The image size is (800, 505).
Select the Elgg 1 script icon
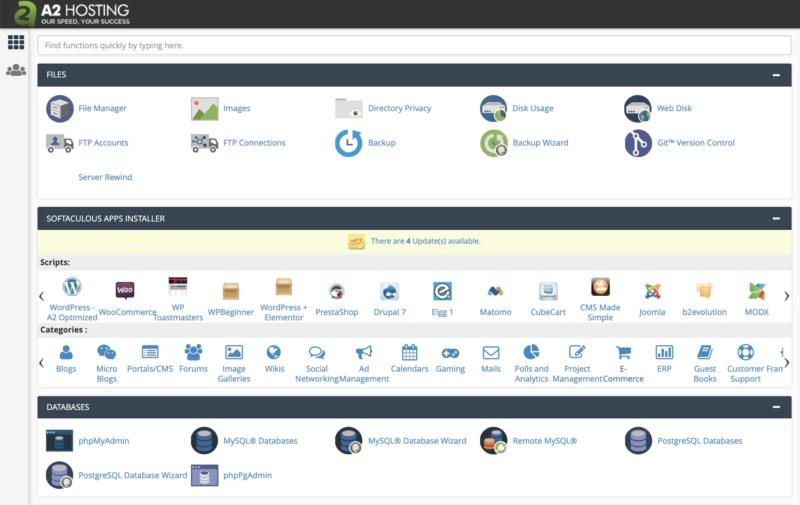(442, 291)
